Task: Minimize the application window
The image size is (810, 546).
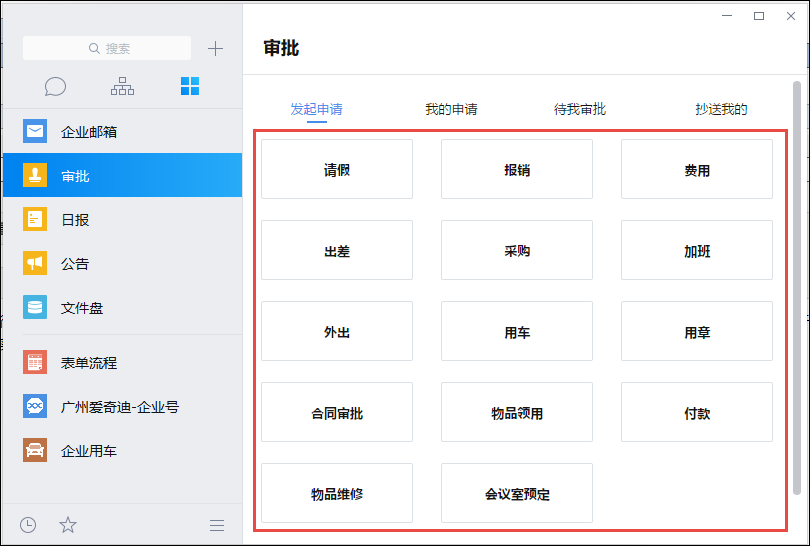Action: (727, 16)
